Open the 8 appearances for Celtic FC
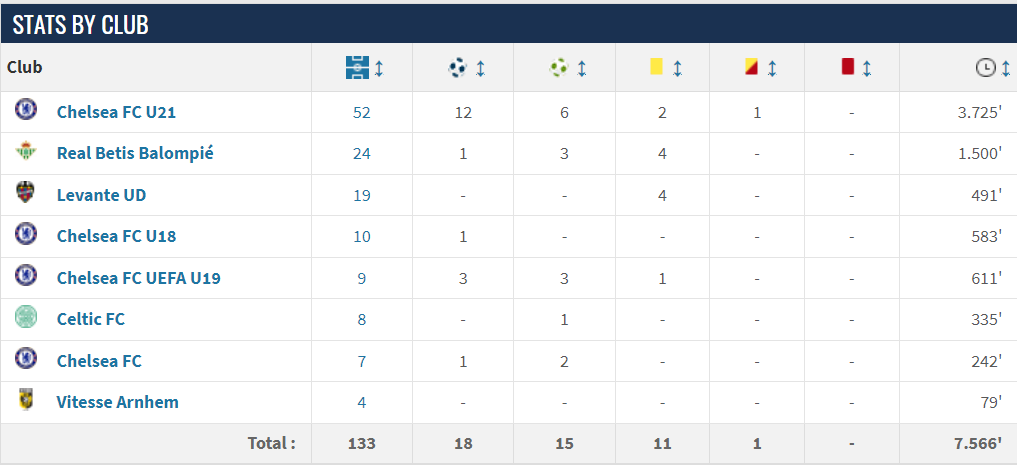Image resolution: width=1017 pixels, height=465 pixels. (x=361, y=320)
